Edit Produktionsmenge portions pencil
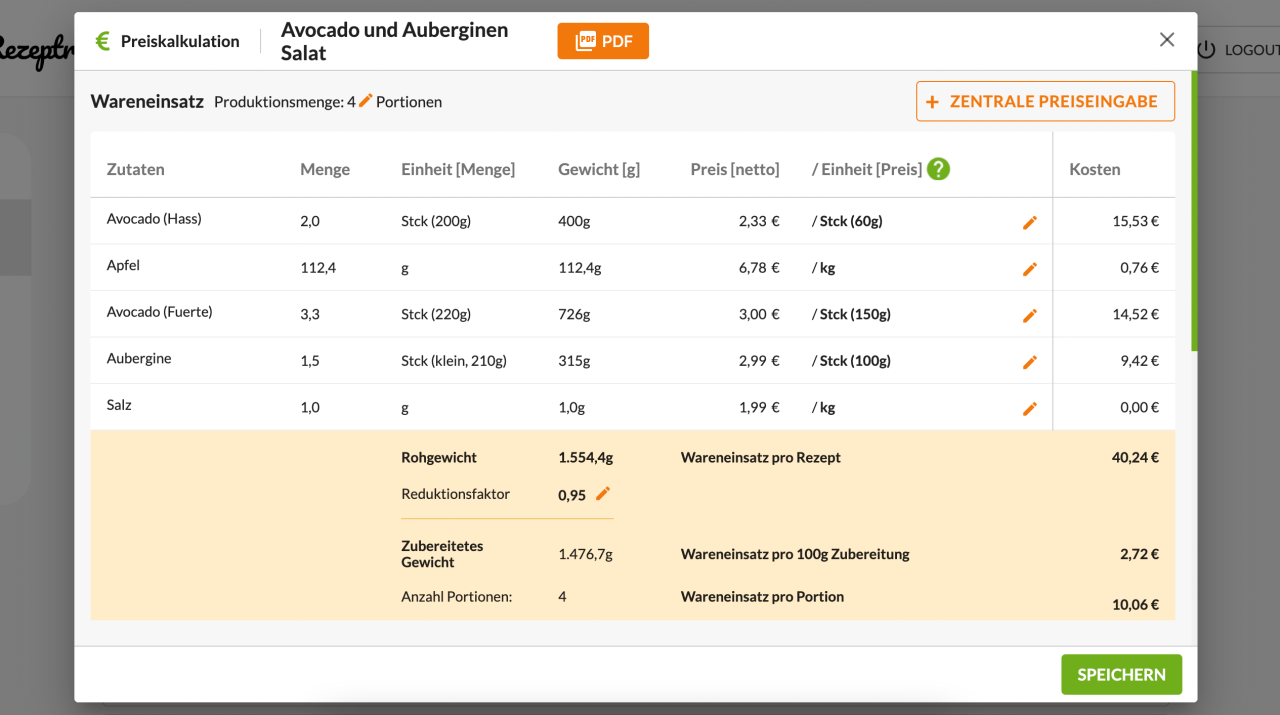Image resolution: width=1280 pixels, height=715 pixels. pos(366,101)
